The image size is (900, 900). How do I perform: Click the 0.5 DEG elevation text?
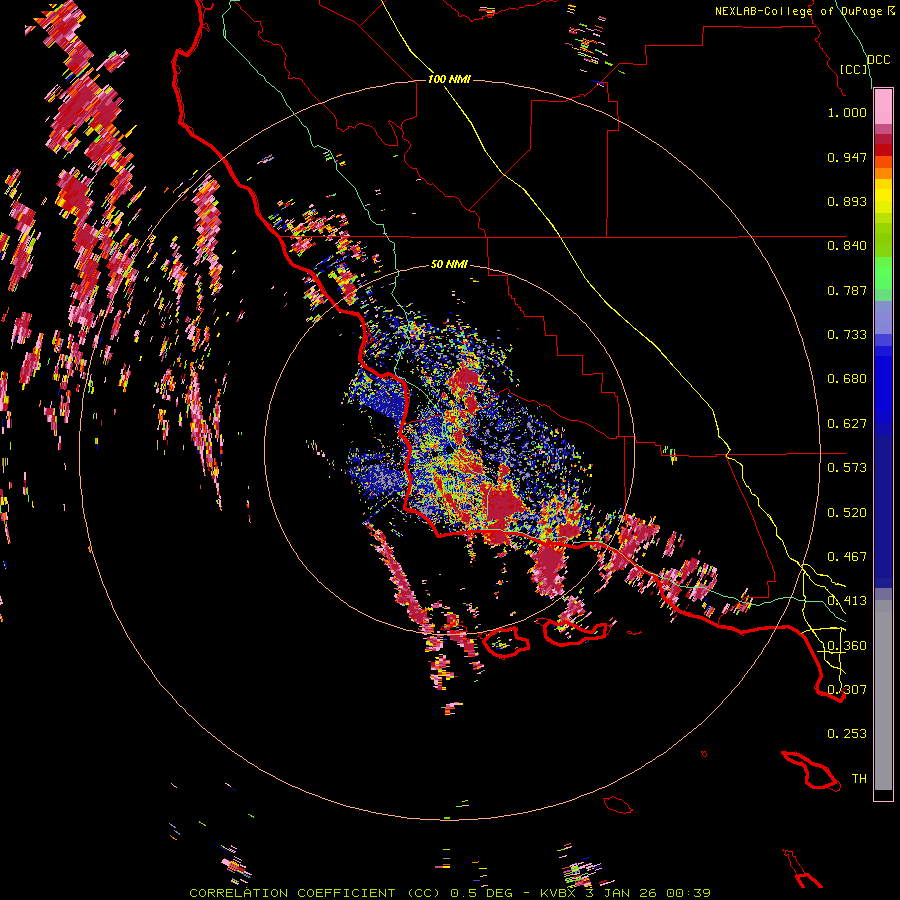[482, 893]
